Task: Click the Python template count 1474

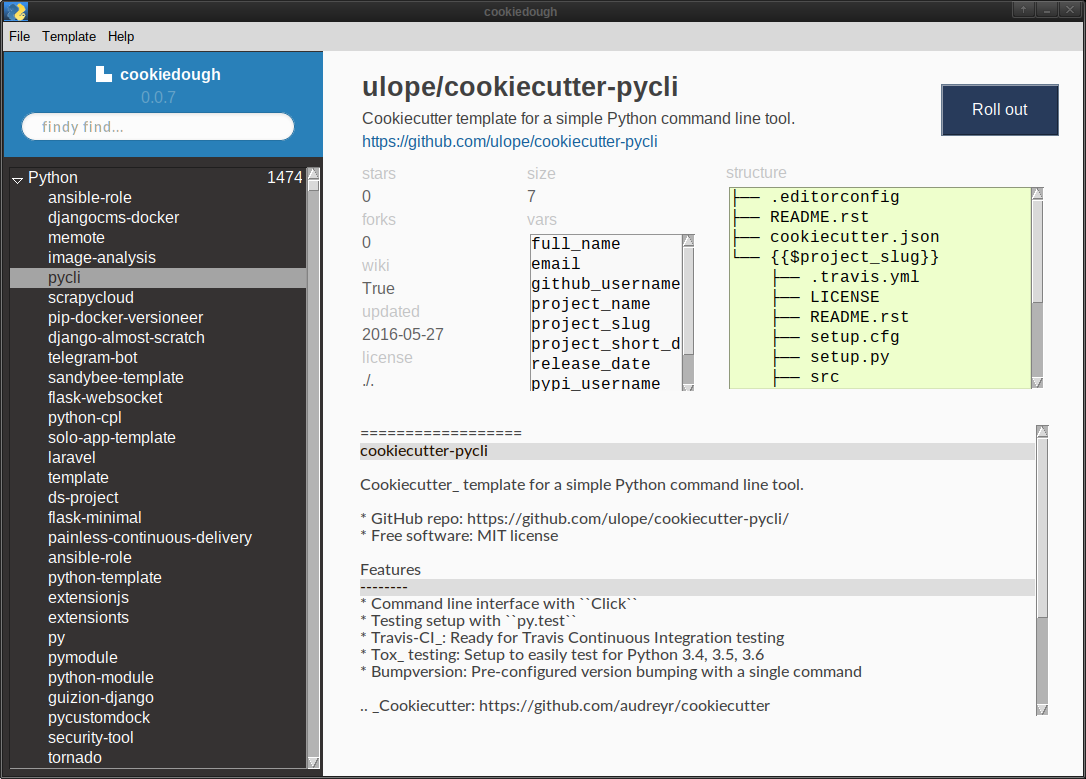Action: (x=285, y=178)
